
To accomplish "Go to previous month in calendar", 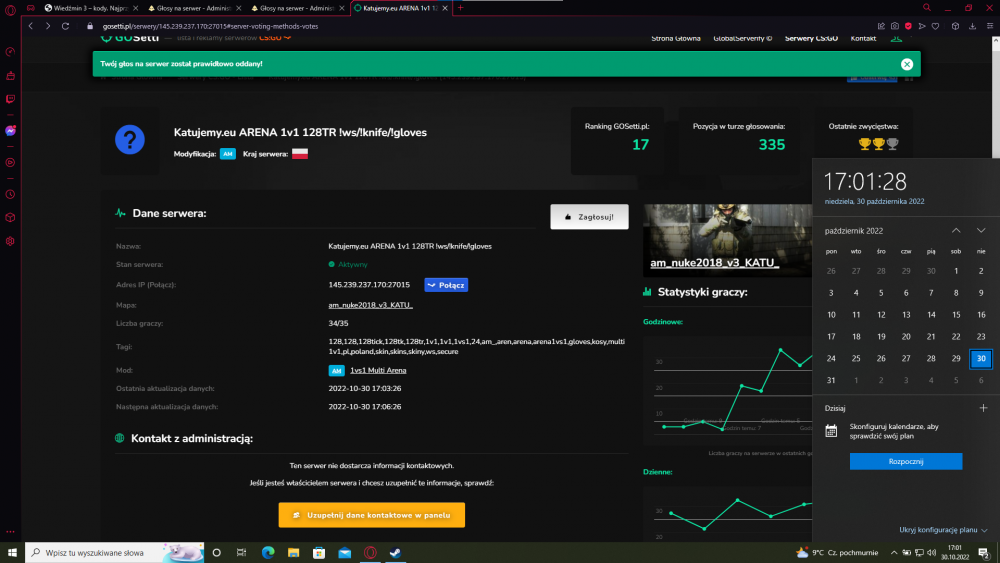I will click(956, 230).
